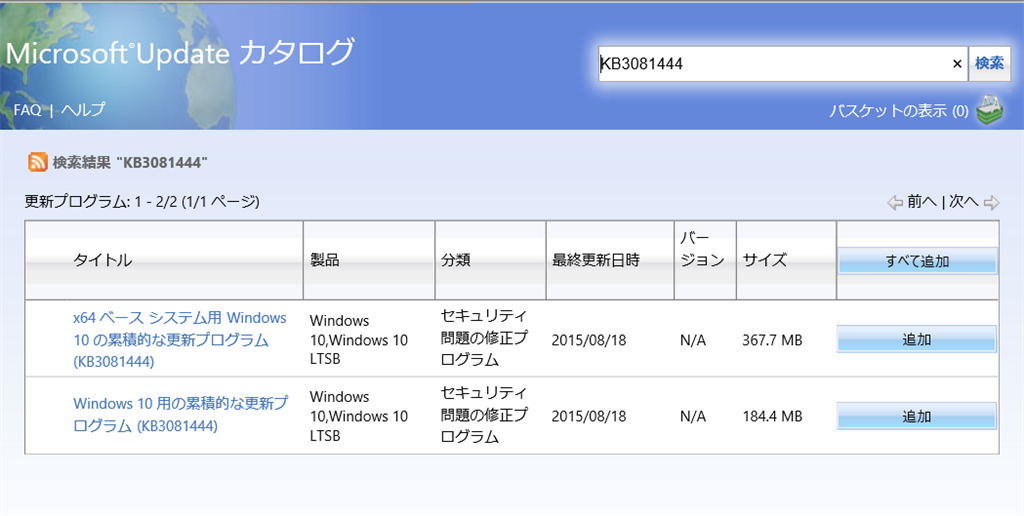The height and width of the screenshot is (516, 1024).
Task: Sort by バージョン column header
Action: pos(702,249)
